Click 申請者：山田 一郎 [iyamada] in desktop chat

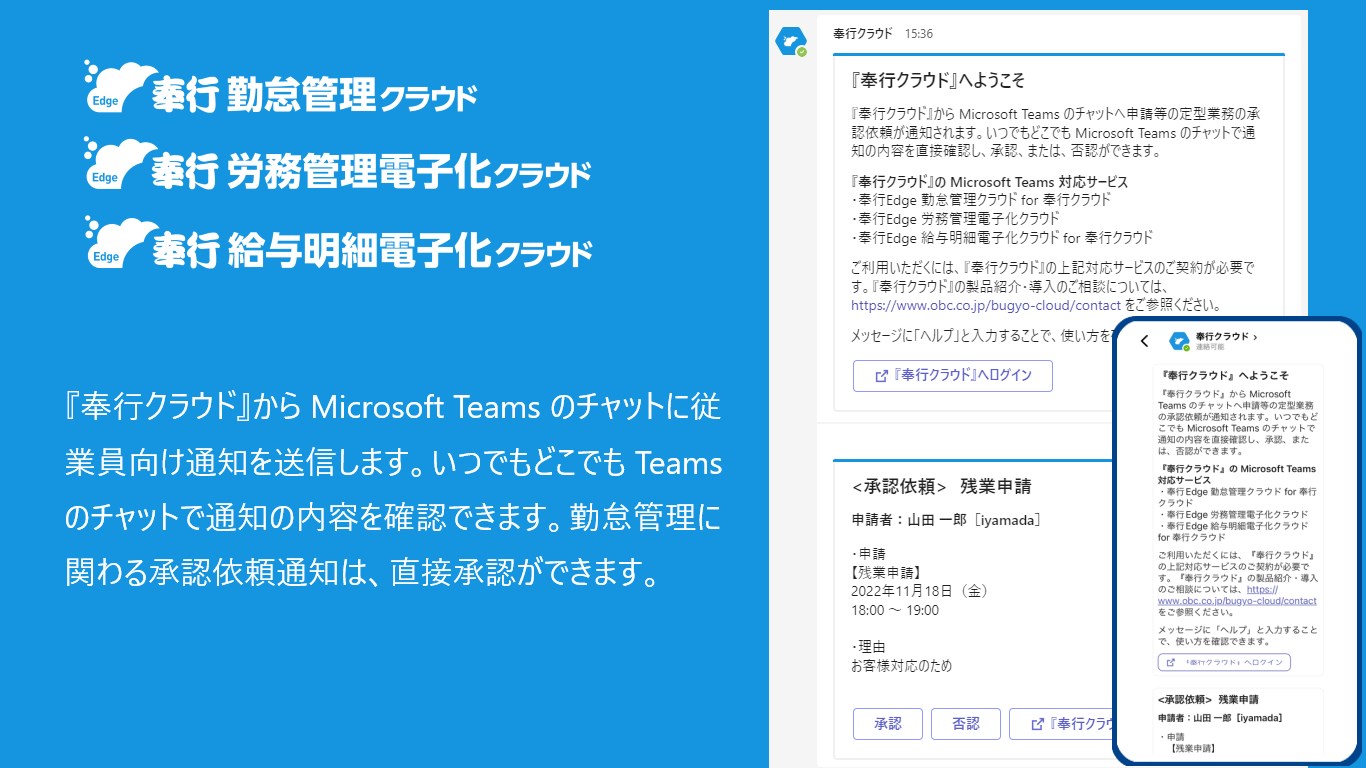(x=946, y=520)
